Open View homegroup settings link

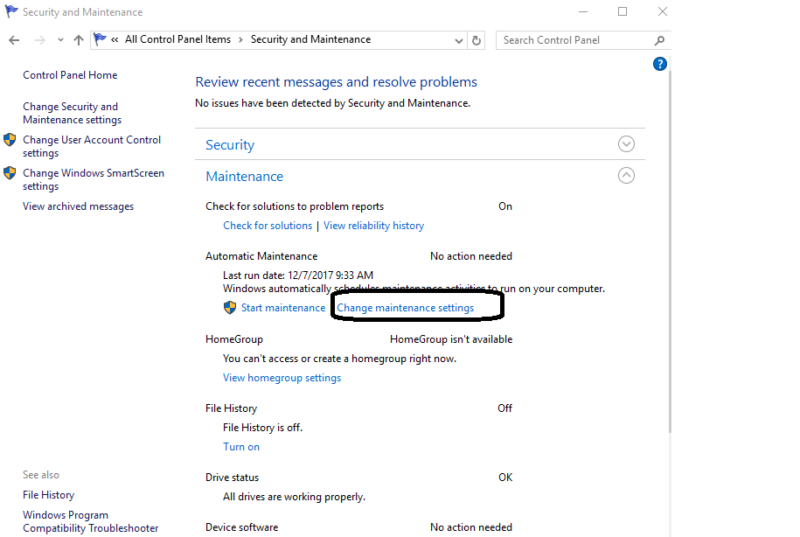(x=282, y=378)
